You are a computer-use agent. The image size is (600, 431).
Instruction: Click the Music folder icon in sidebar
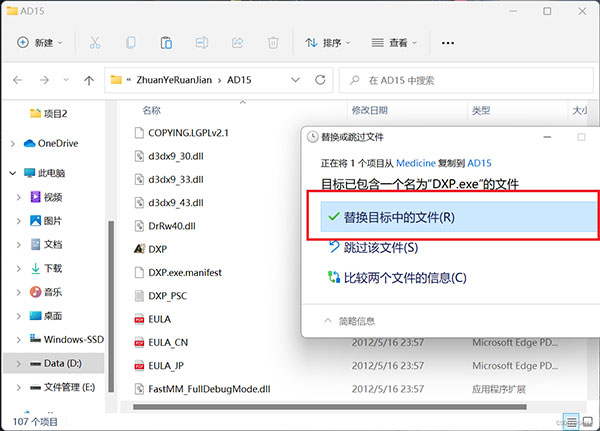[x=35, y=292]
